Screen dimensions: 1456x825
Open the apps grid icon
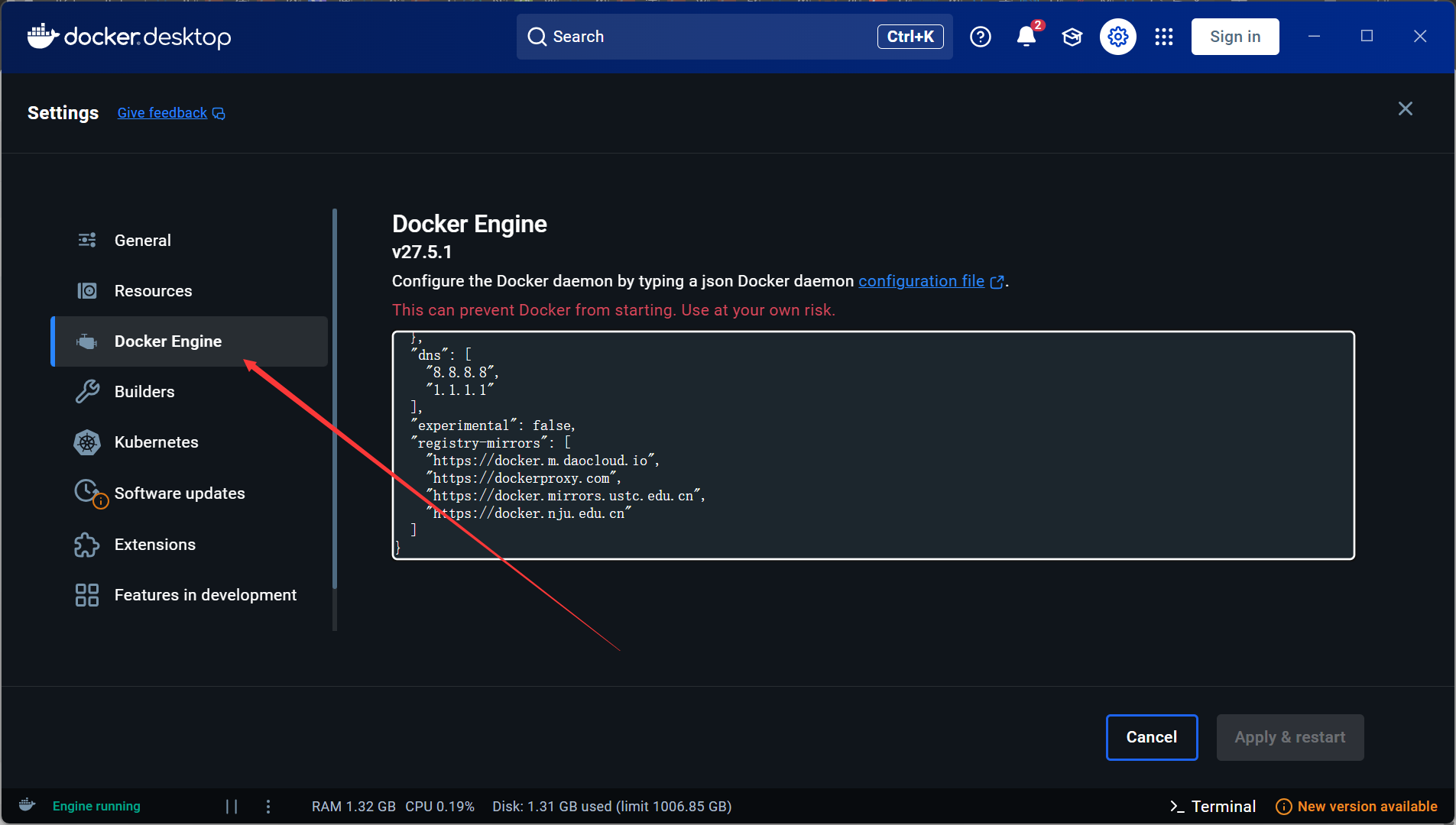[1164, 37]
